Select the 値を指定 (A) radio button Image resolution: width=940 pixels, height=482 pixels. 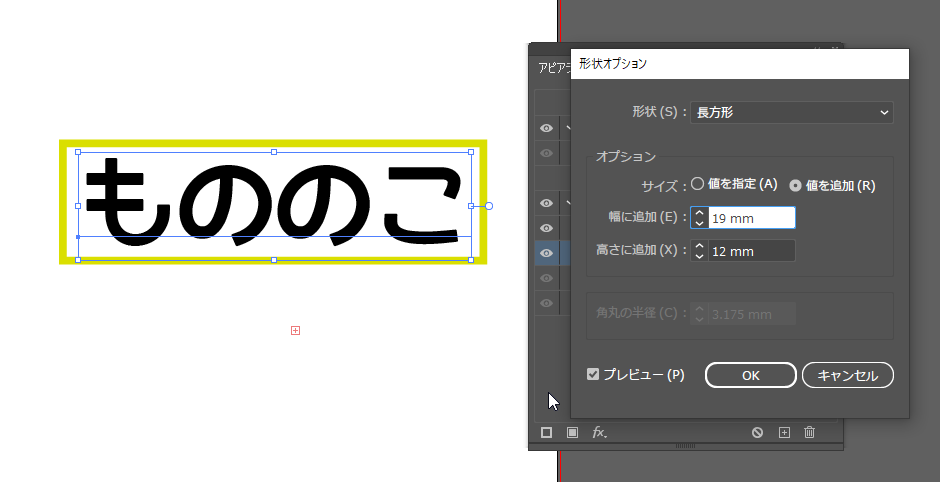(x=698, y=184)
